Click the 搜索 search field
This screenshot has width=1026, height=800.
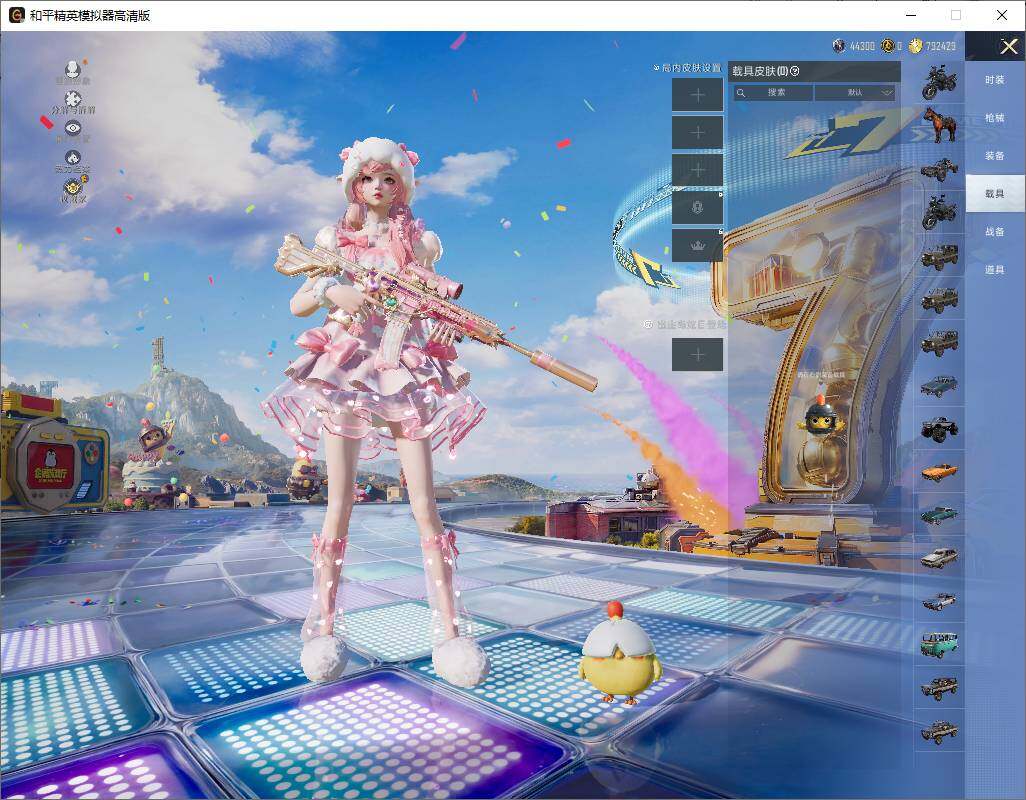(774, 92)
